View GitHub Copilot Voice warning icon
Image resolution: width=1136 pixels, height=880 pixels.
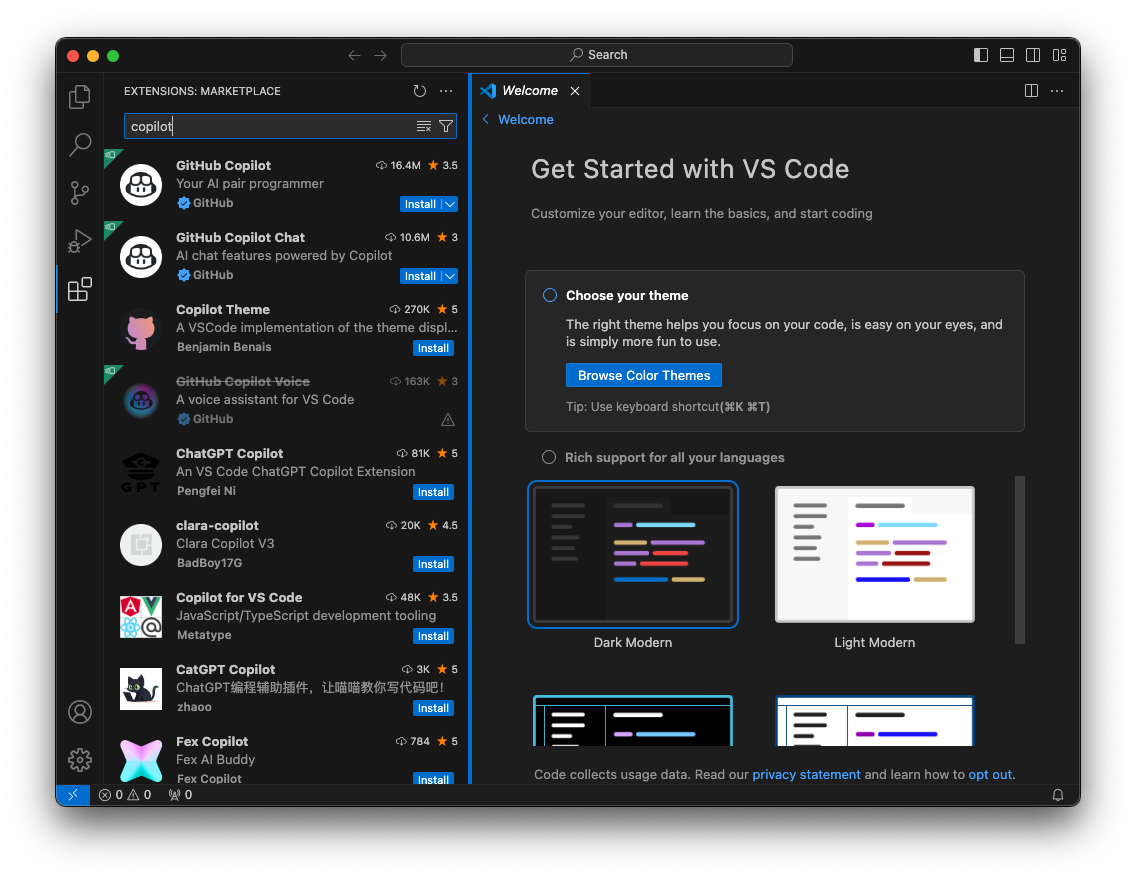(448, 419)
